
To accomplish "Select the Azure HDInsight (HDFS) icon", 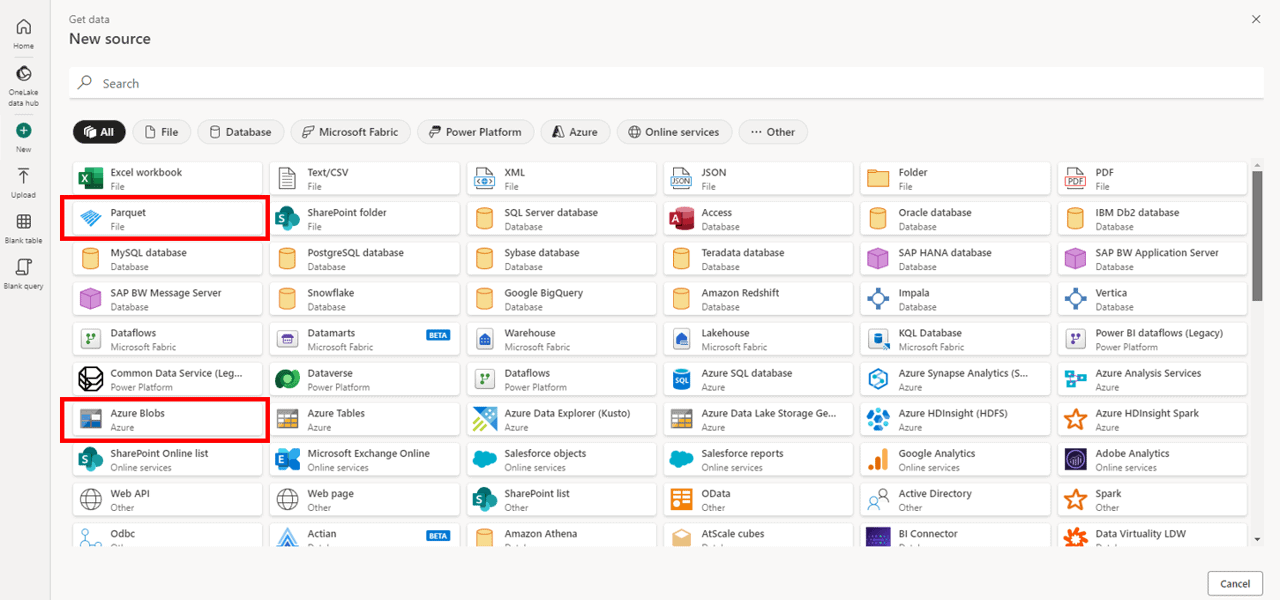I will [x=879, y=419].
